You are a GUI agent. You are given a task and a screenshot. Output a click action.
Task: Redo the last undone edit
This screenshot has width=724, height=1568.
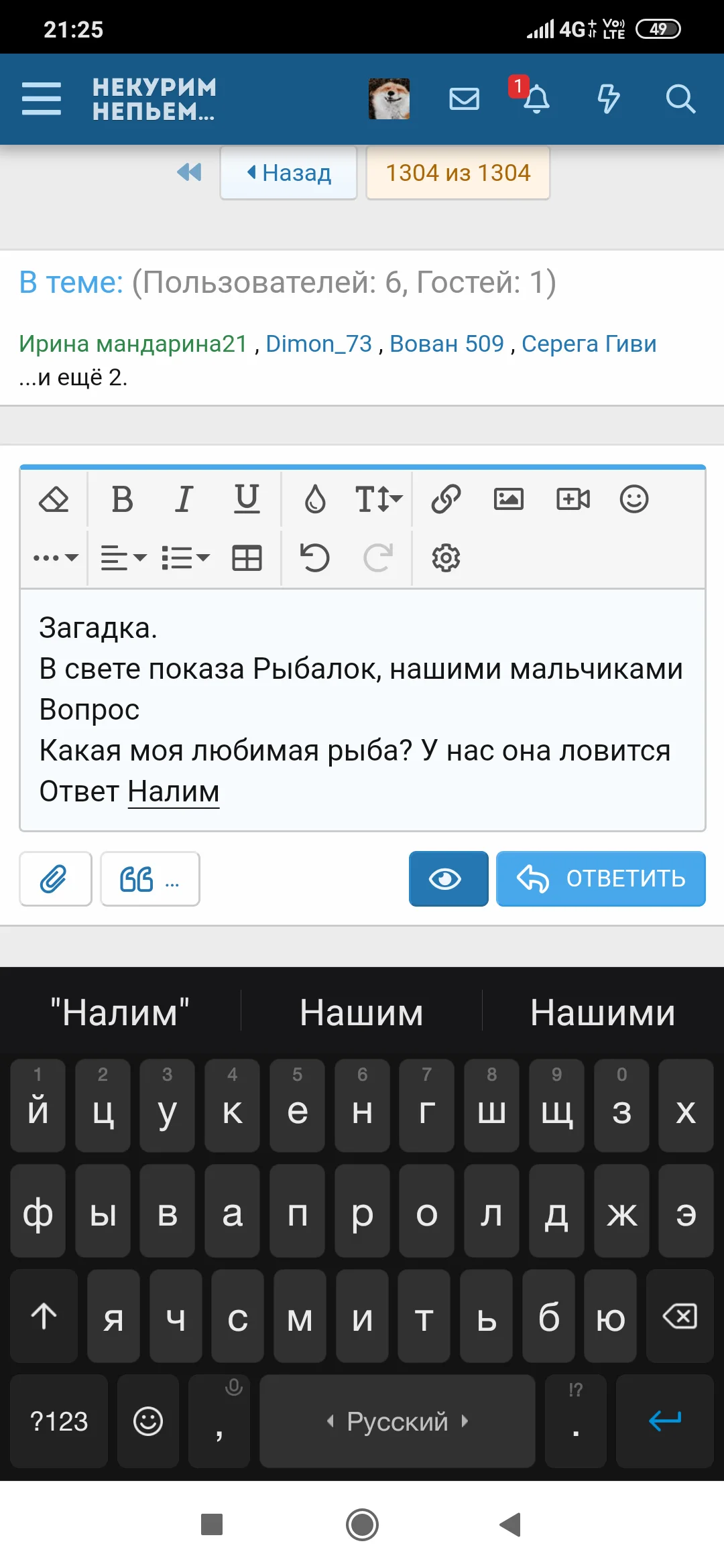pyautogui.click(x=378, y=558)
